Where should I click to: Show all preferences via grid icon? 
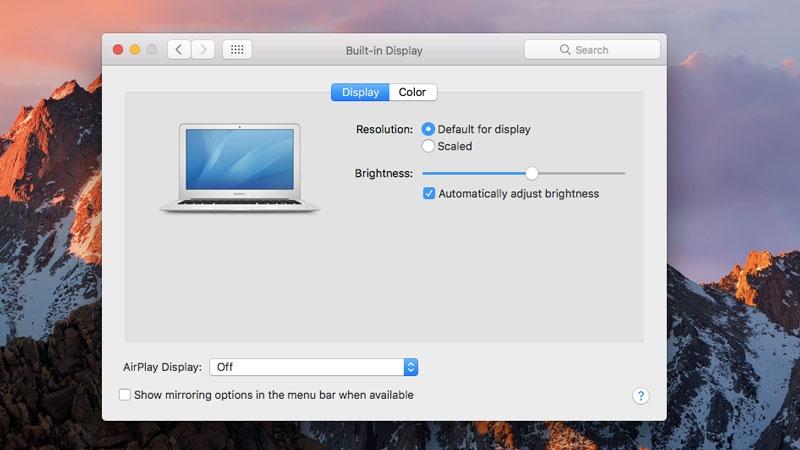tap(237, 49)
